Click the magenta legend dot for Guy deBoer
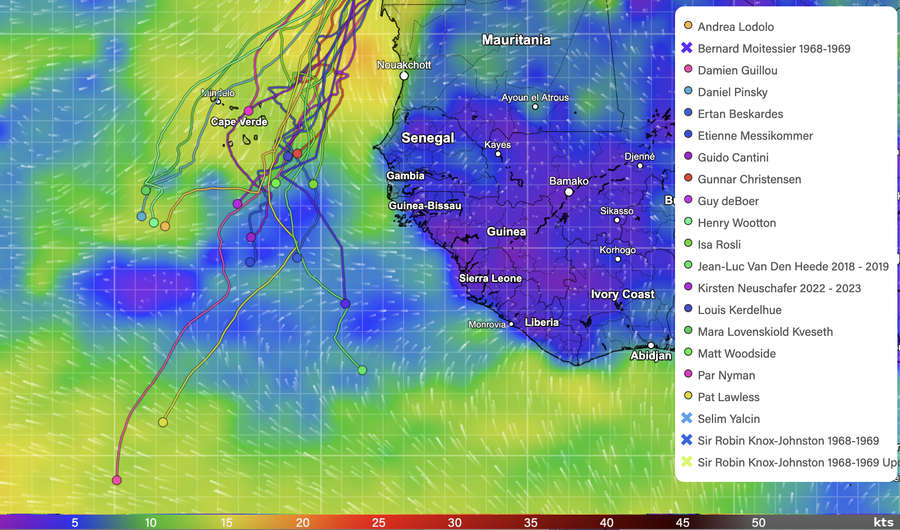This screenshot has width=900, height=530. (688, 200)
